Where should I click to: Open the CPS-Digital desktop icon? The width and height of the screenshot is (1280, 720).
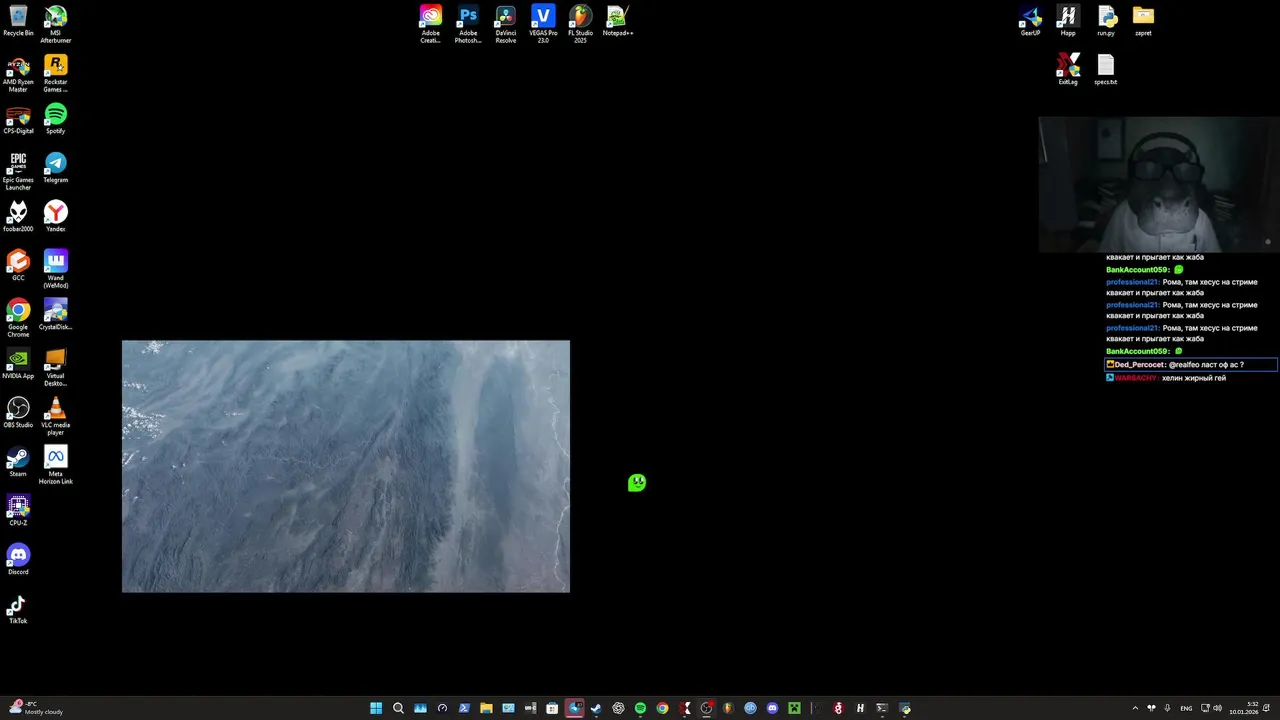[18, 119]
